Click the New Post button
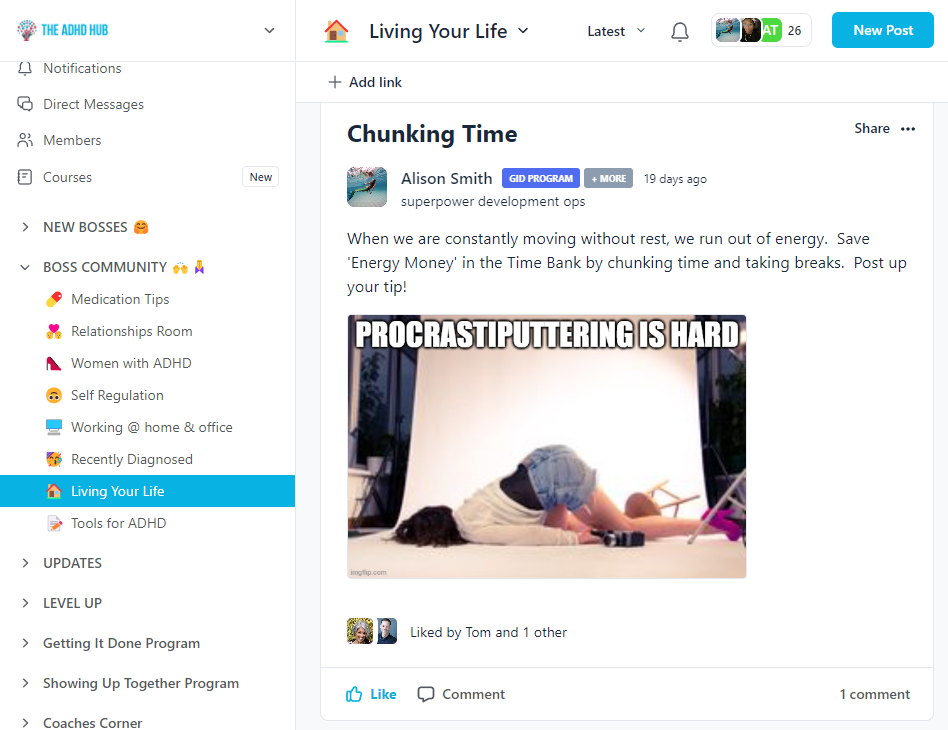The height and width of the screenshot is (730, 948). coord(883,30)
